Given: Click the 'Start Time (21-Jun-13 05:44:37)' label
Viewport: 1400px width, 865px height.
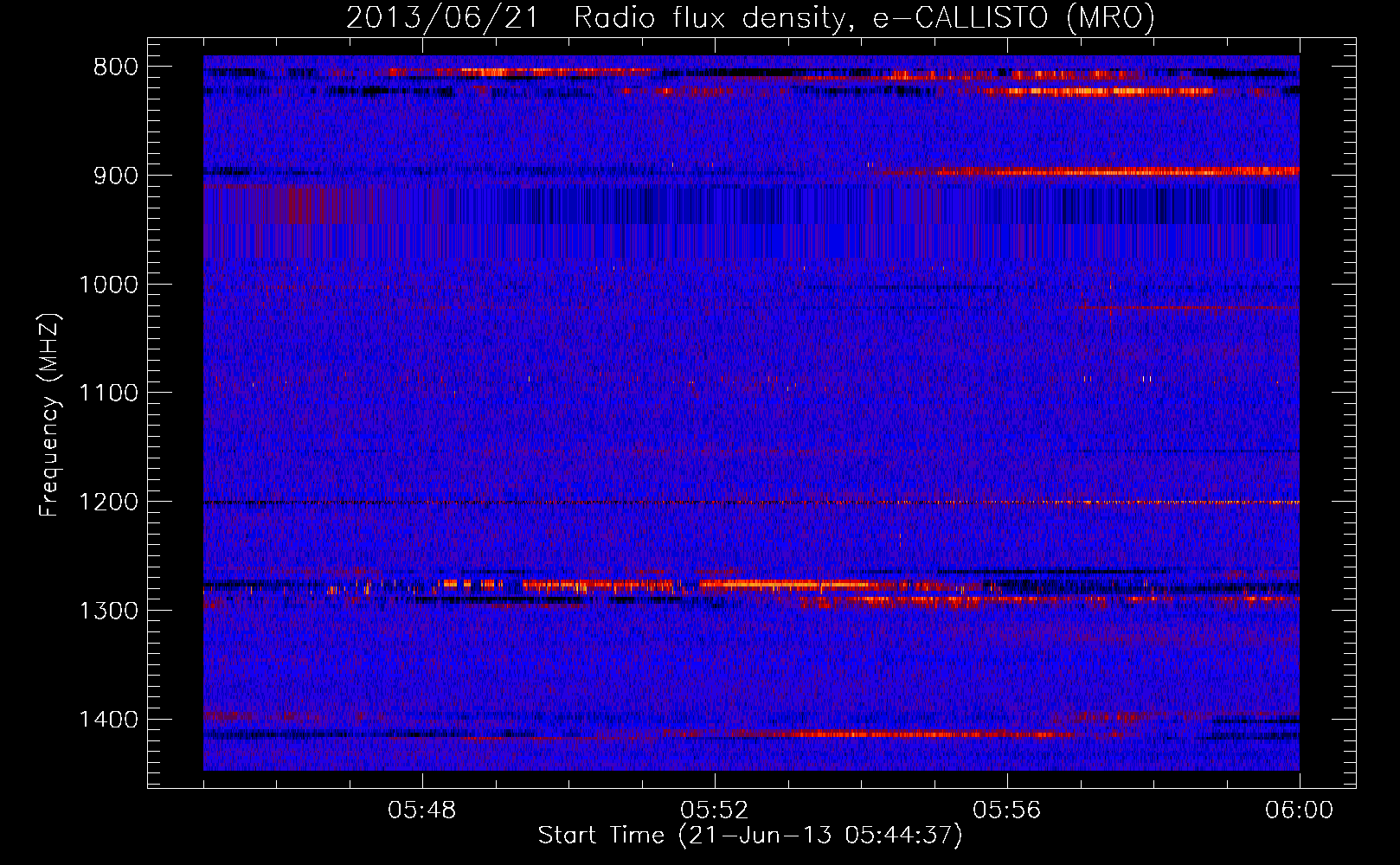Looking at the screenshot, I should click(750, 835).
